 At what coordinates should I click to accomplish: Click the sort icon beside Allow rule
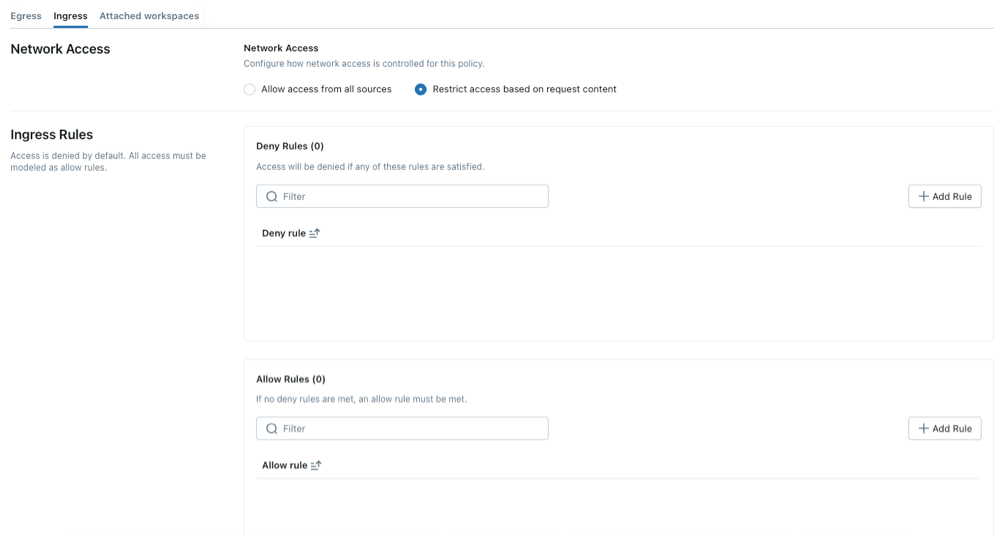coord(316,465)
